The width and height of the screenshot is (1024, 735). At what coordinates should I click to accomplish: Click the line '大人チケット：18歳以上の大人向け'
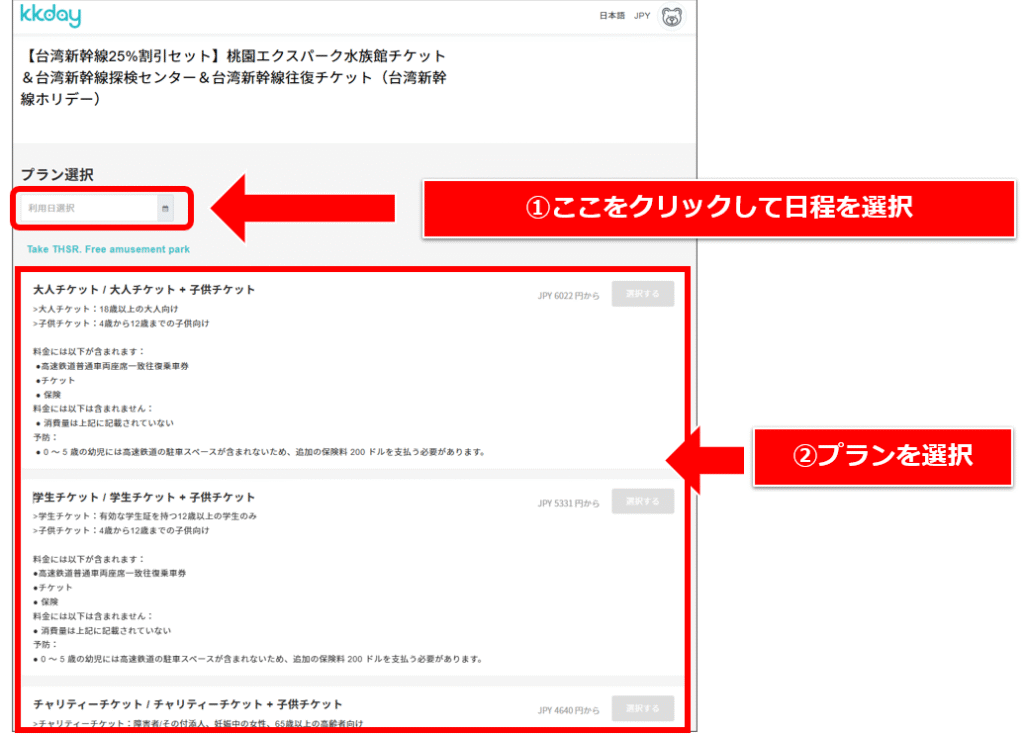(x=106, y=309)
